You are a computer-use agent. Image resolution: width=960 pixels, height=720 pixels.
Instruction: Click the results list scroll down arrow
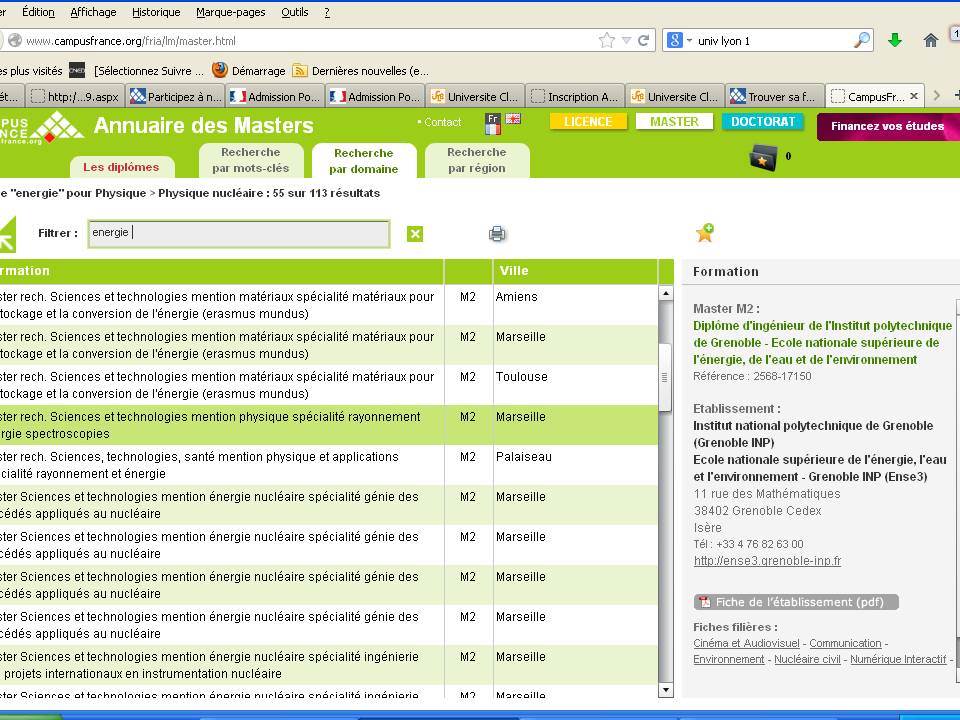tap(666, 690)
